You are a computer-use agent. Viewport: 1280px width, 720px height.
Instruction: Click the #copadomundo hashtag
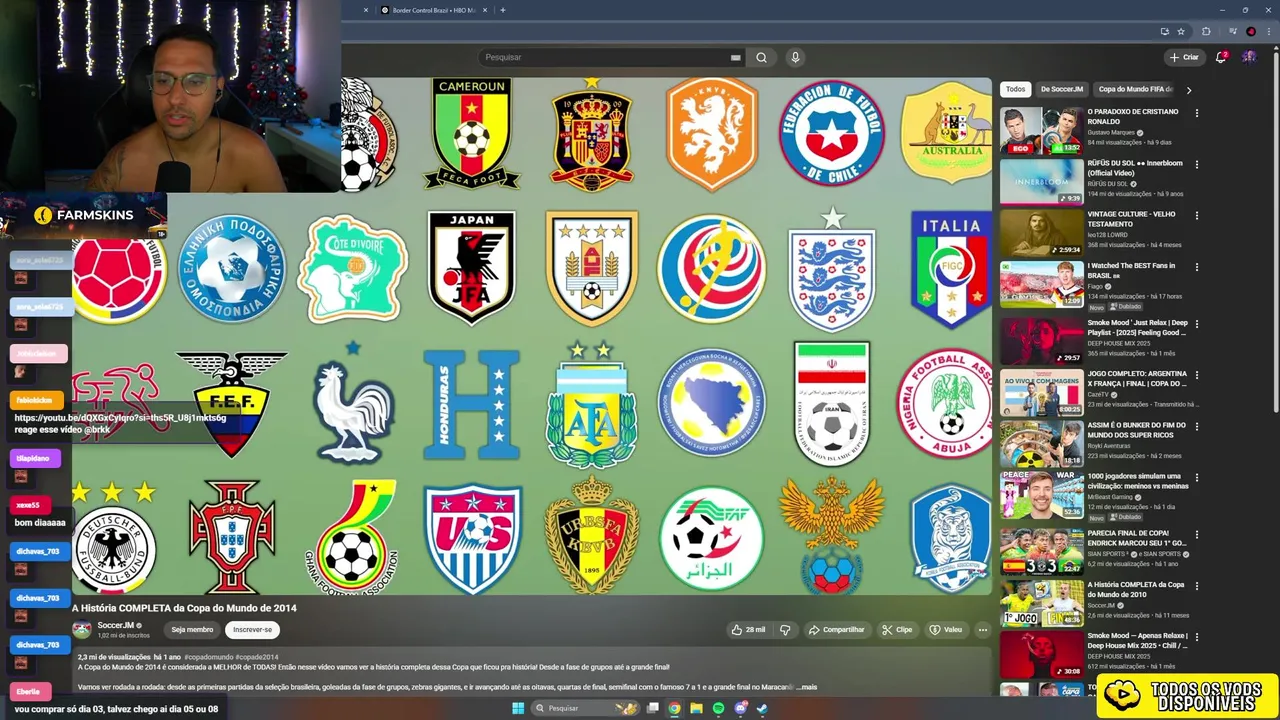pyautogui.click(x=210, y=657)
